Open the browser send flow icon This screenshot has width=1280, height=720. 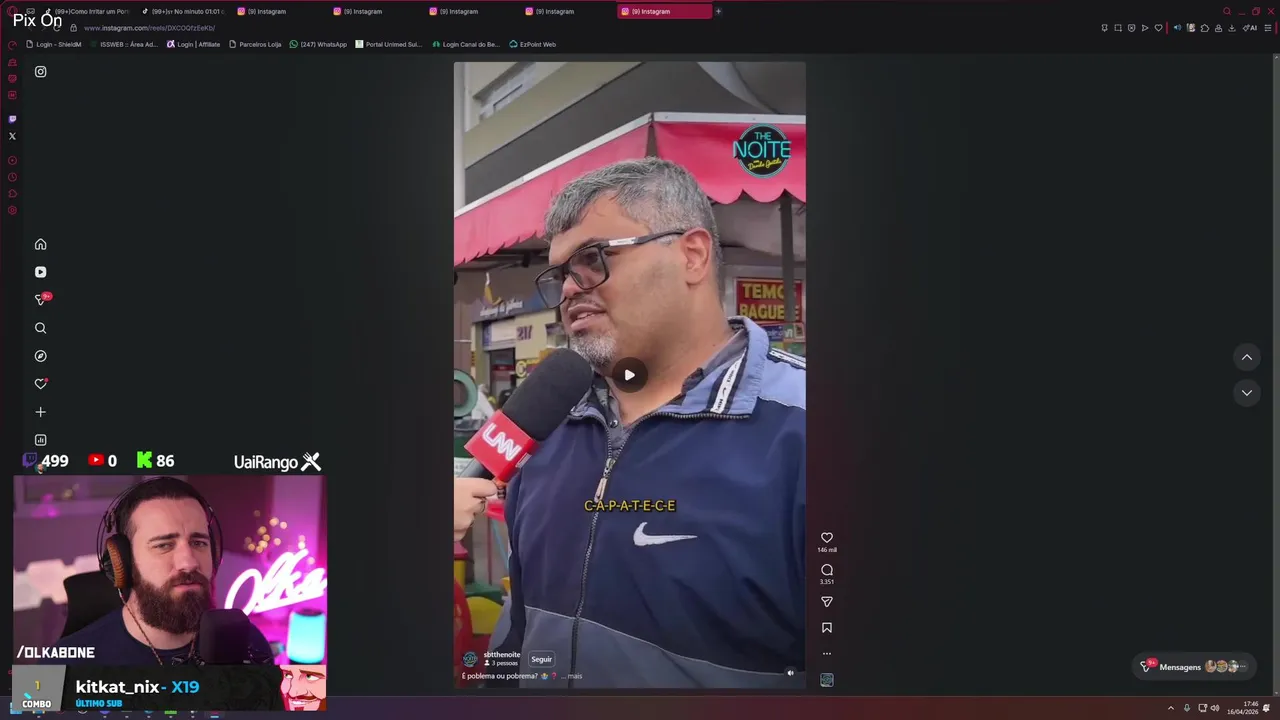[1145, 28]
